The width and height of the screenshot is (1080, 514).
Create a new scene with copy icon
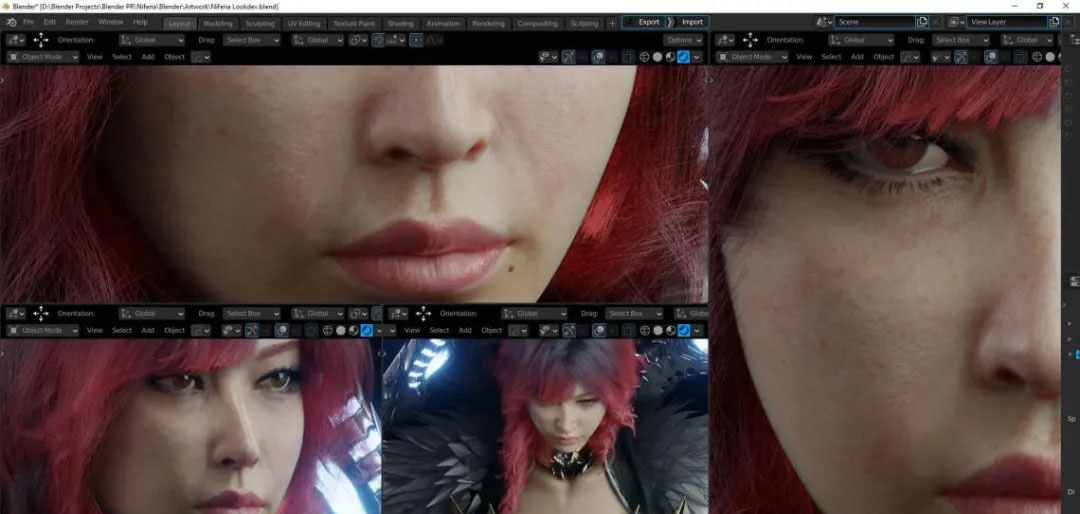(922, 22)
